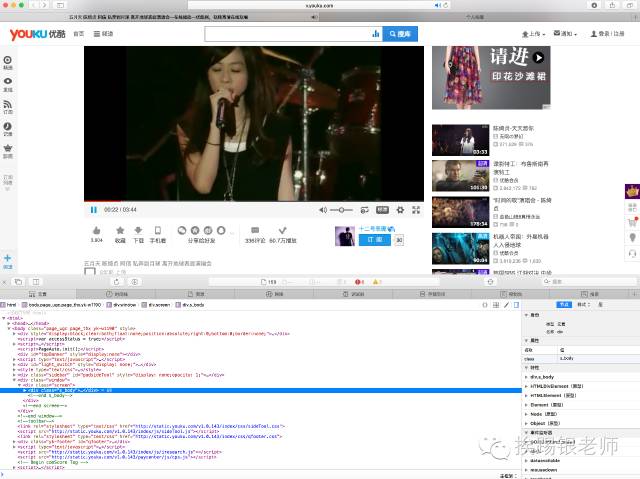The image size is (640, 479).
Task: Click the shopping cart icon on right edge
Action: tap(632, 222)
